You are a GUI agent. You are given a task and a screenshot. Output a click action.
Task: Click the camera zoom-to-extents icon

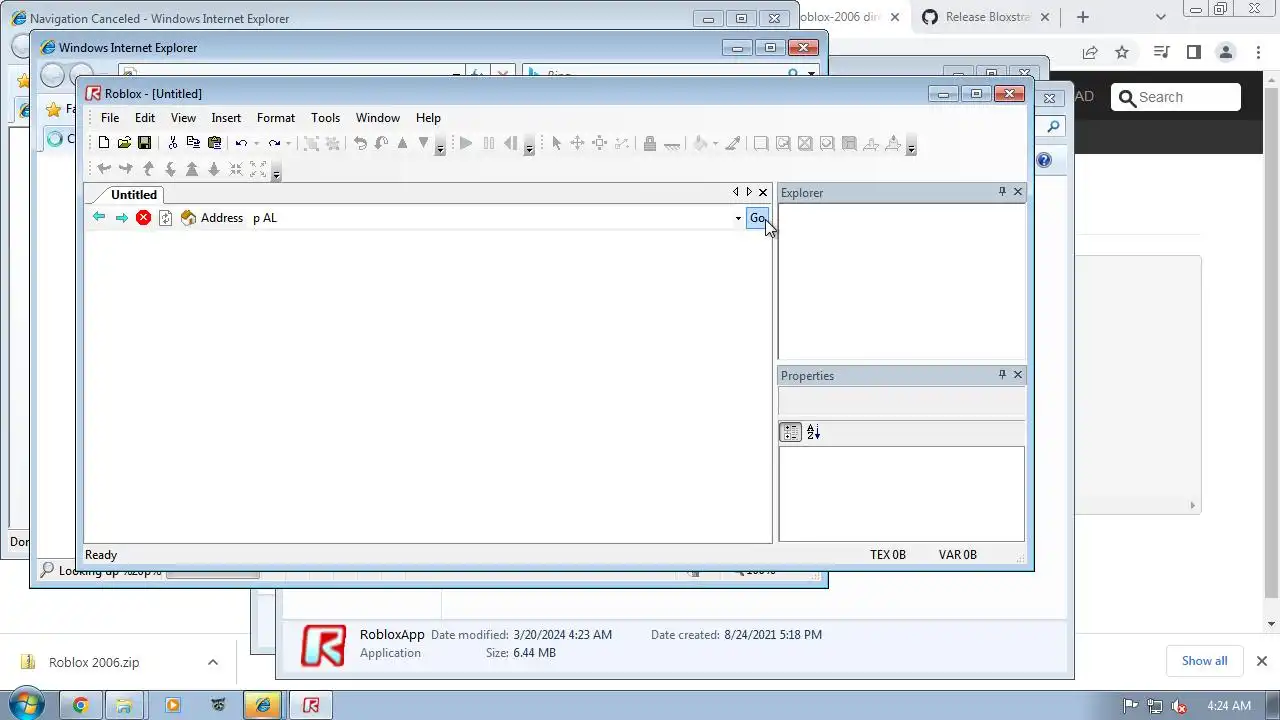258,169
